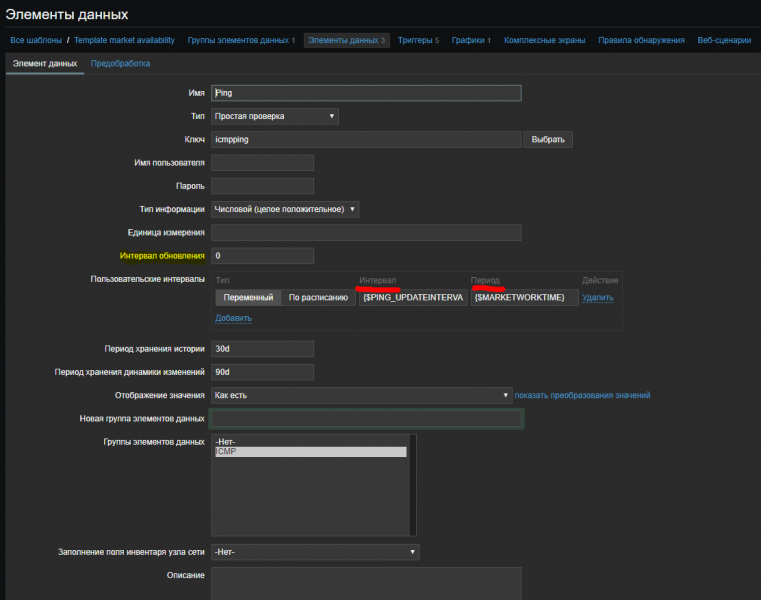The width and height of the screenshot is (761, 600).
Task: Open the Тип информации dropdown
Action: point(285,209)
